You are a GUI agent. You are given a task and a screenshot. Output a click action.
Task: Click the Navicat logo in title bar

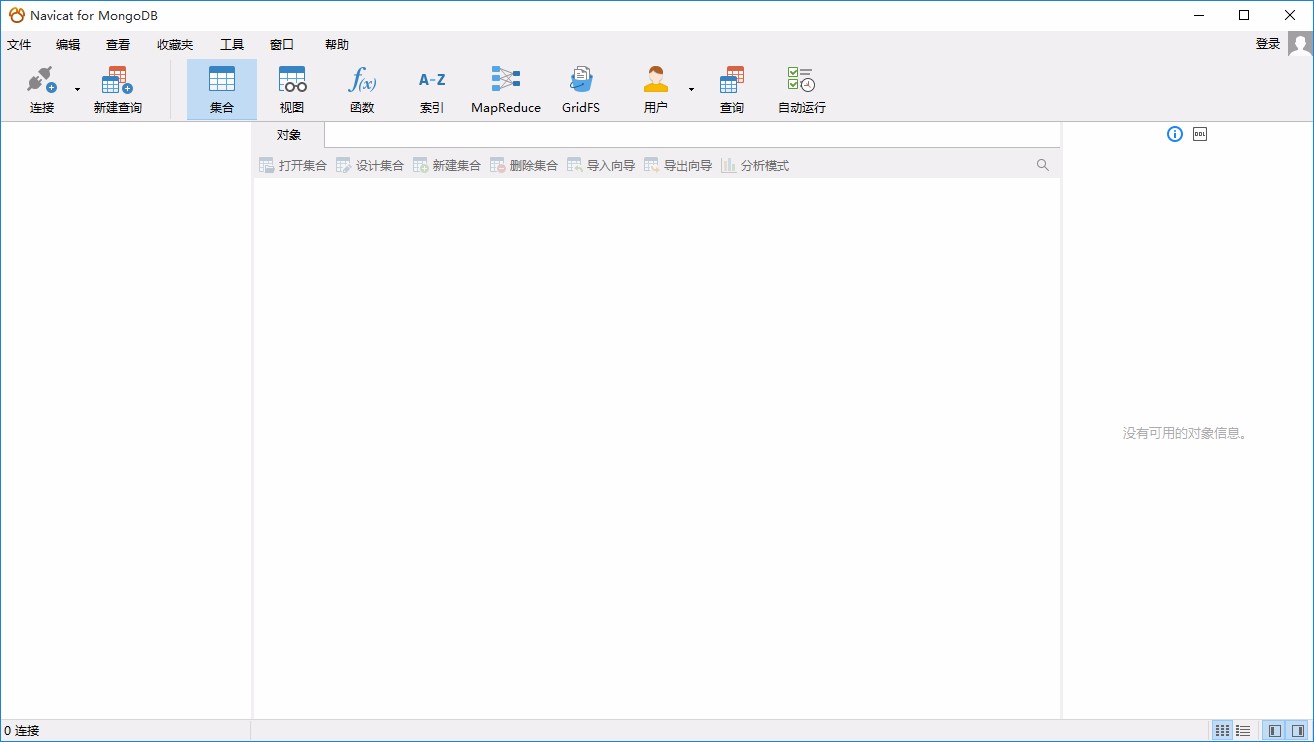coord(17,15)
